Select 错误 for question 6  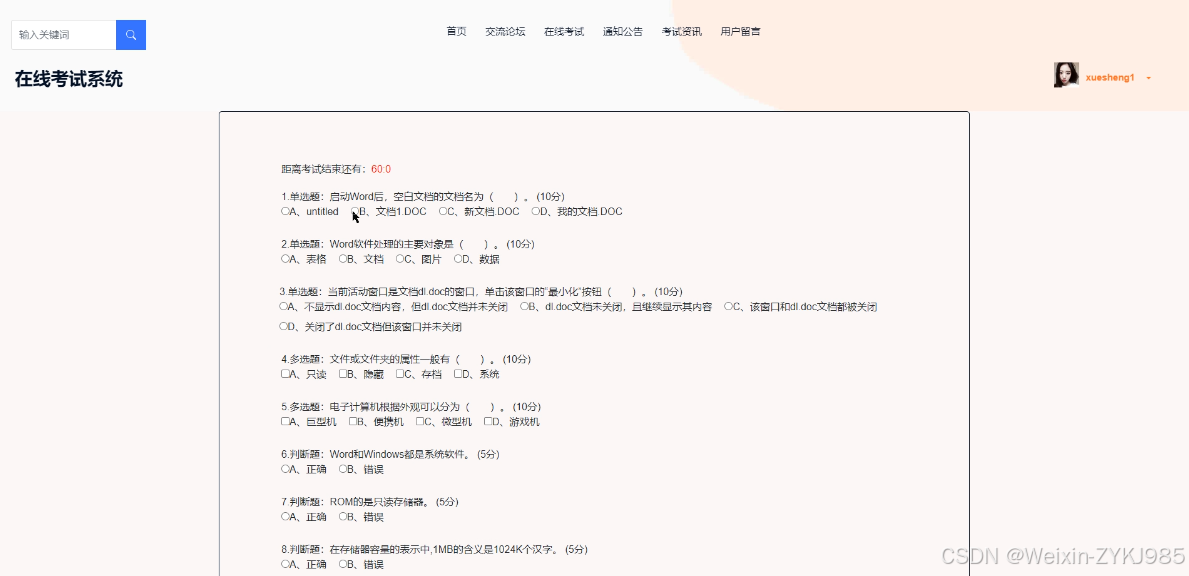pos(343,469)
